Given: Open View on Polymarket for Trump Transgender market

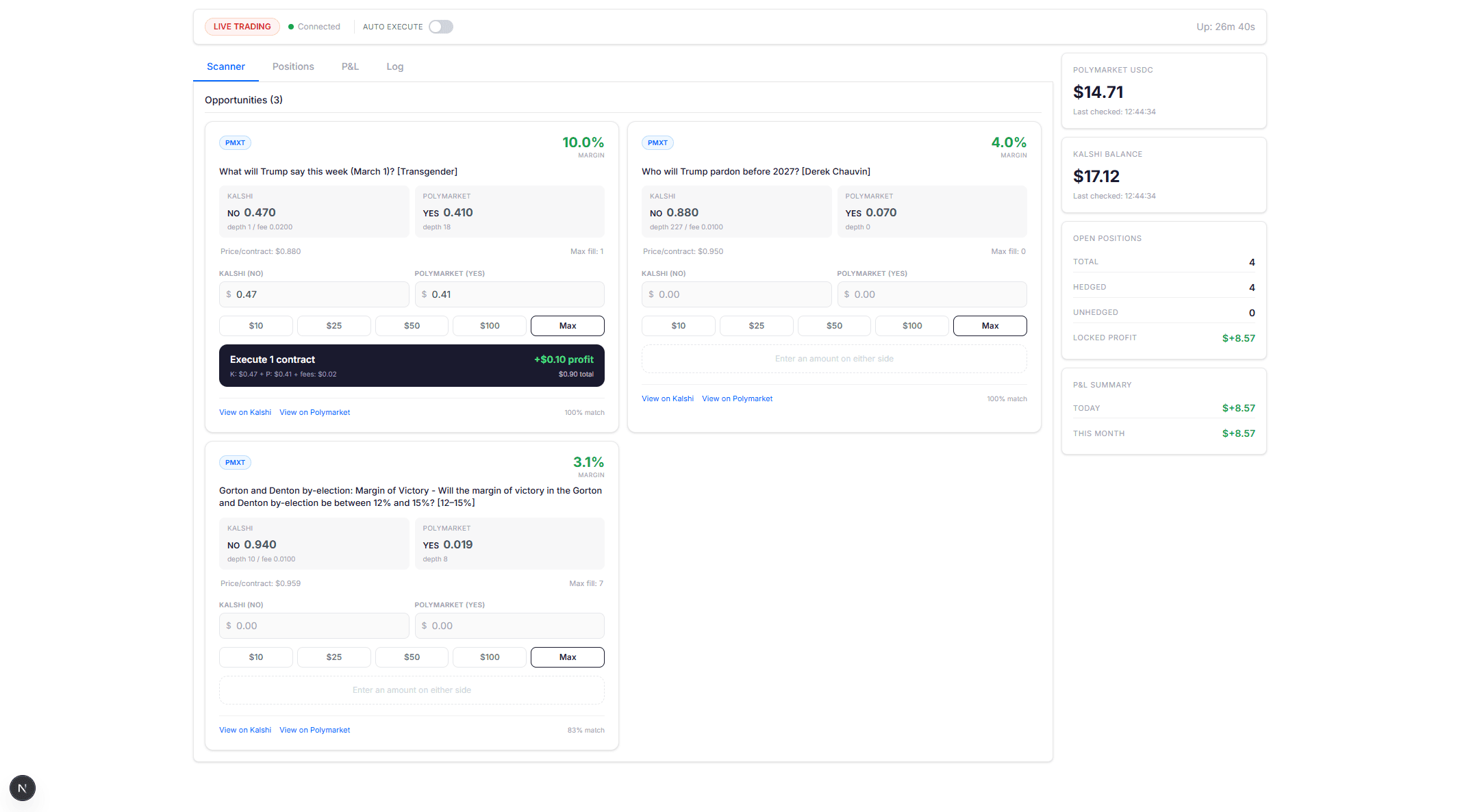Looking at the screenshot, I should [x=314, y=412].
